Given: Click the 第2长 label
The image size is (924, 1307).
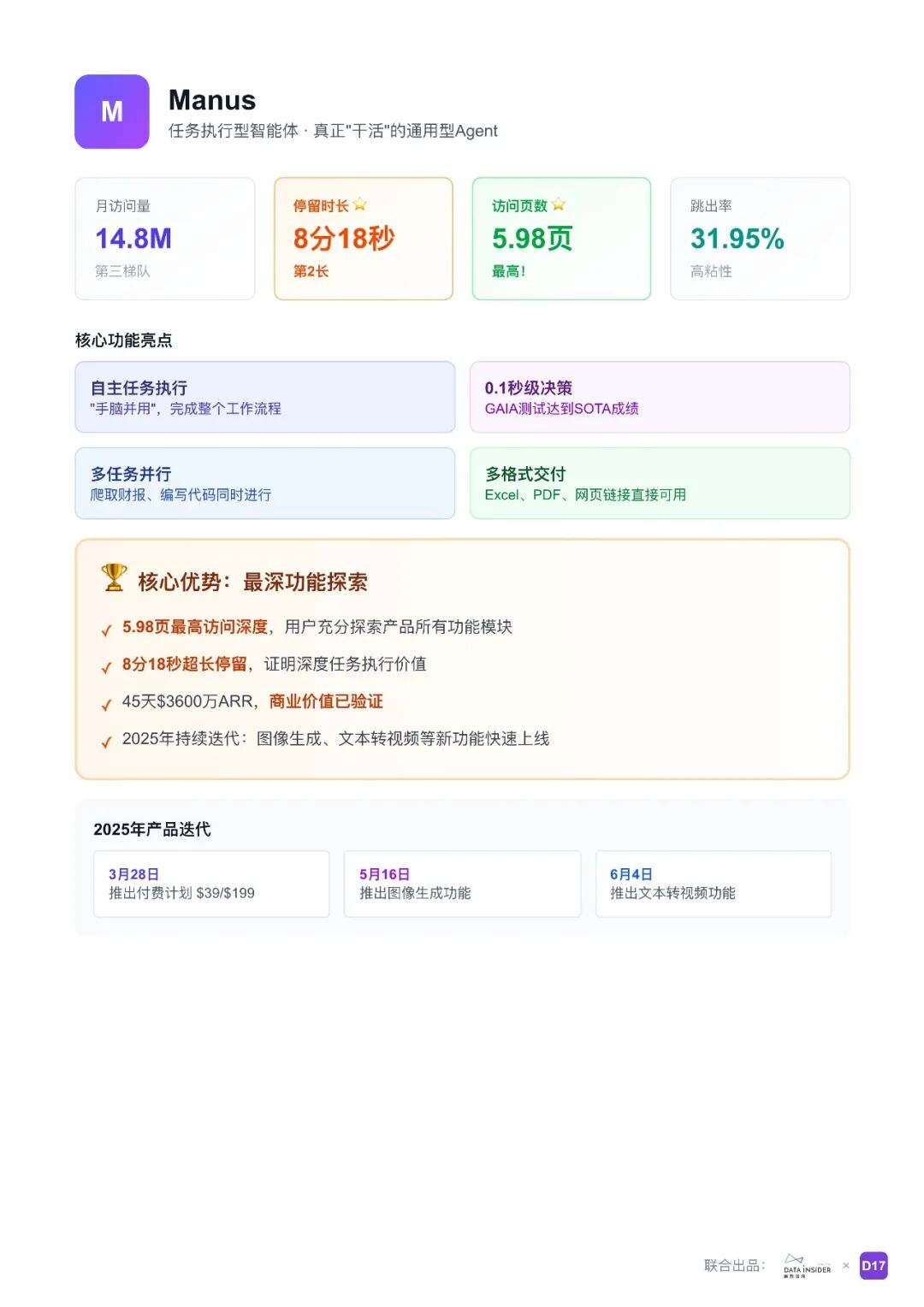Looking at the screenshot, I should 311,271.
